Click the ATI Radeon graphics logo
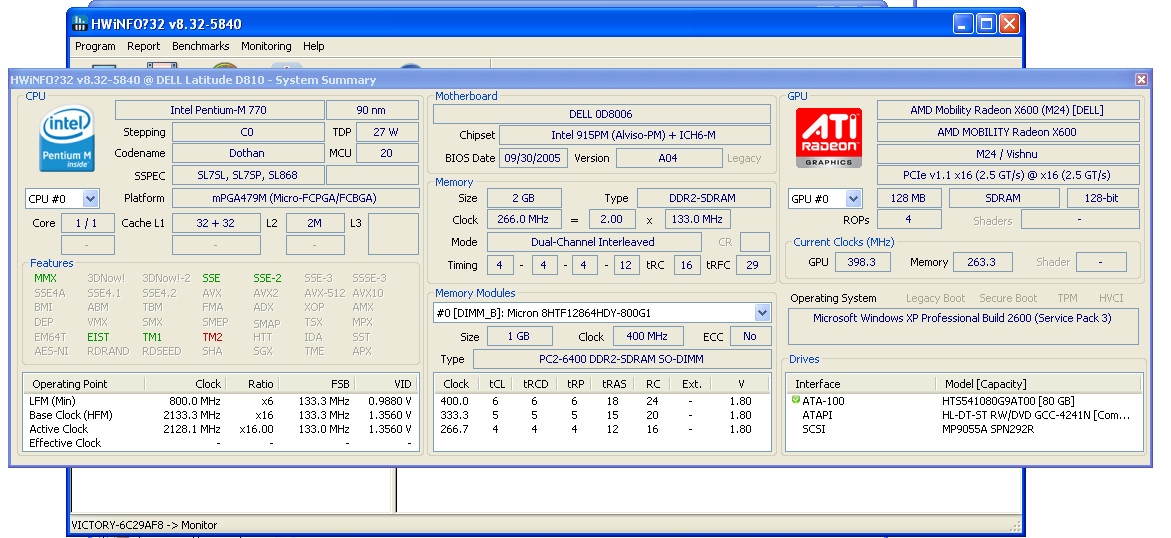Viewport: 1171px width, 538px height. pos(829,138)
